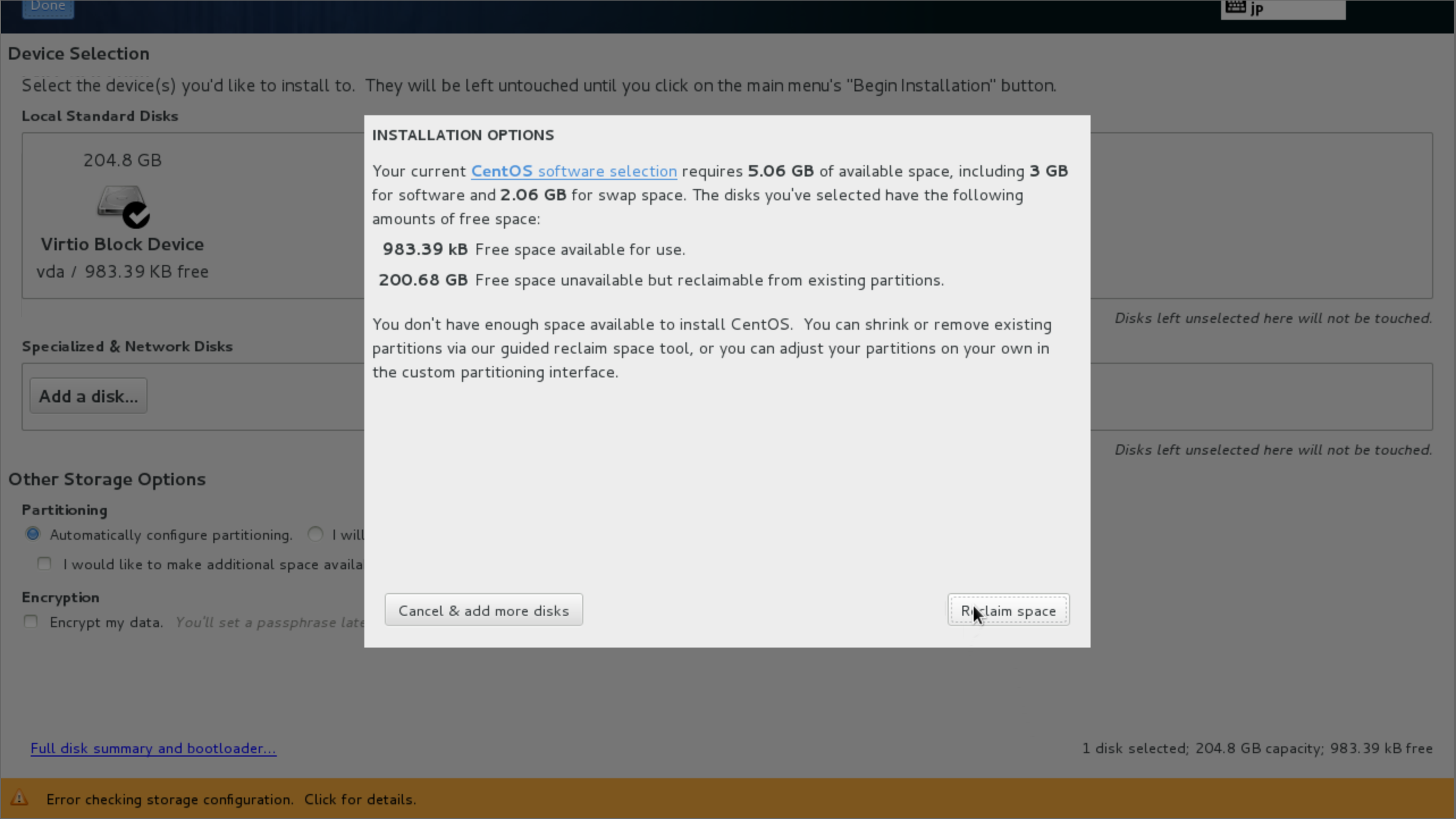Screen dimensions: 1456x819
Task: Click the Virtio Block Device label
Action: [123, 244]
